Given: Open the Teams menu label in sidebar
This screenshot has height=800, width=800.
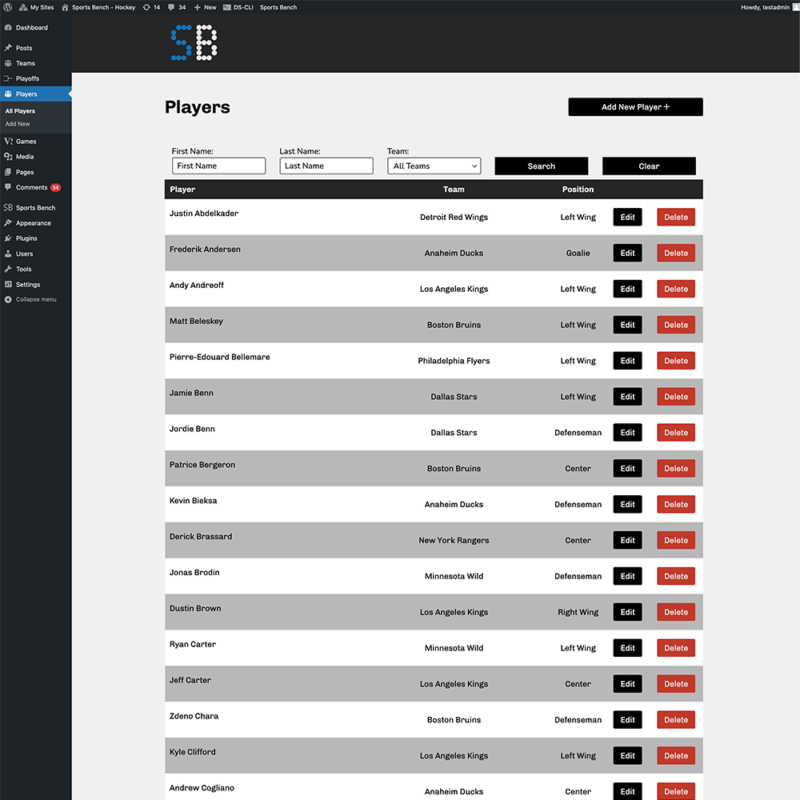Looking at the screenshot, I should [26, 63].
